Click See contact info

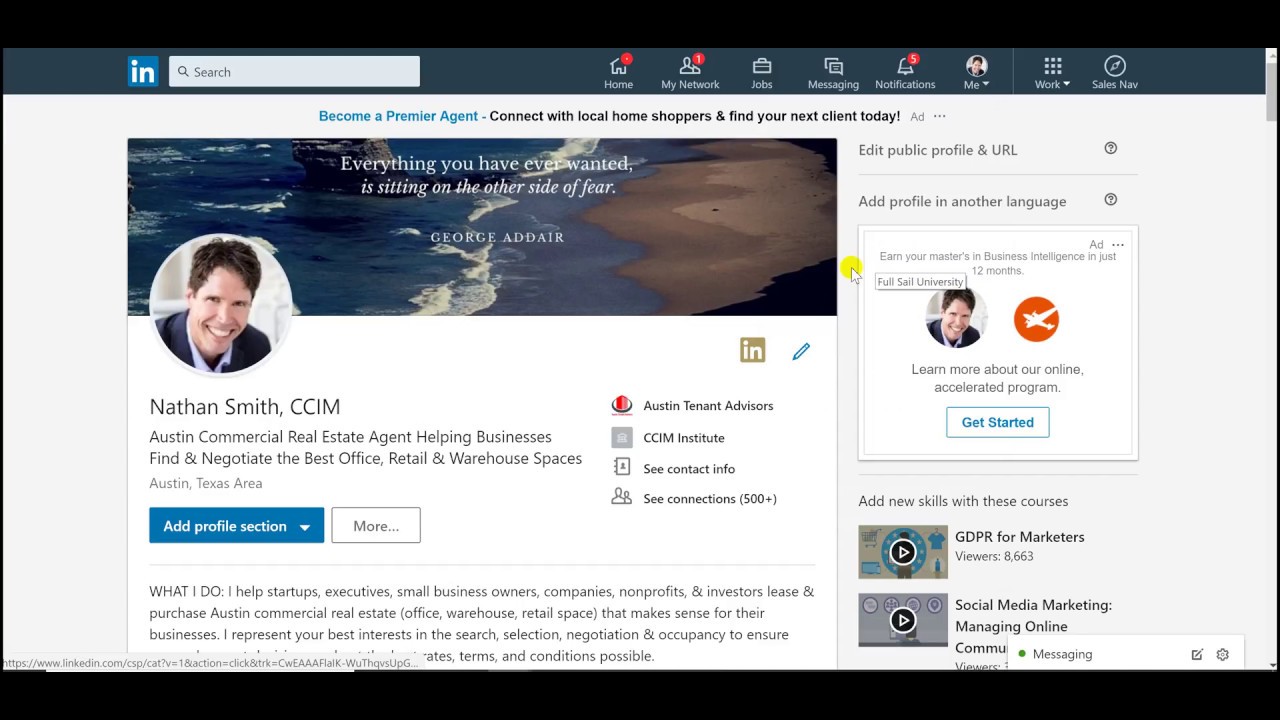pos(689,468)
